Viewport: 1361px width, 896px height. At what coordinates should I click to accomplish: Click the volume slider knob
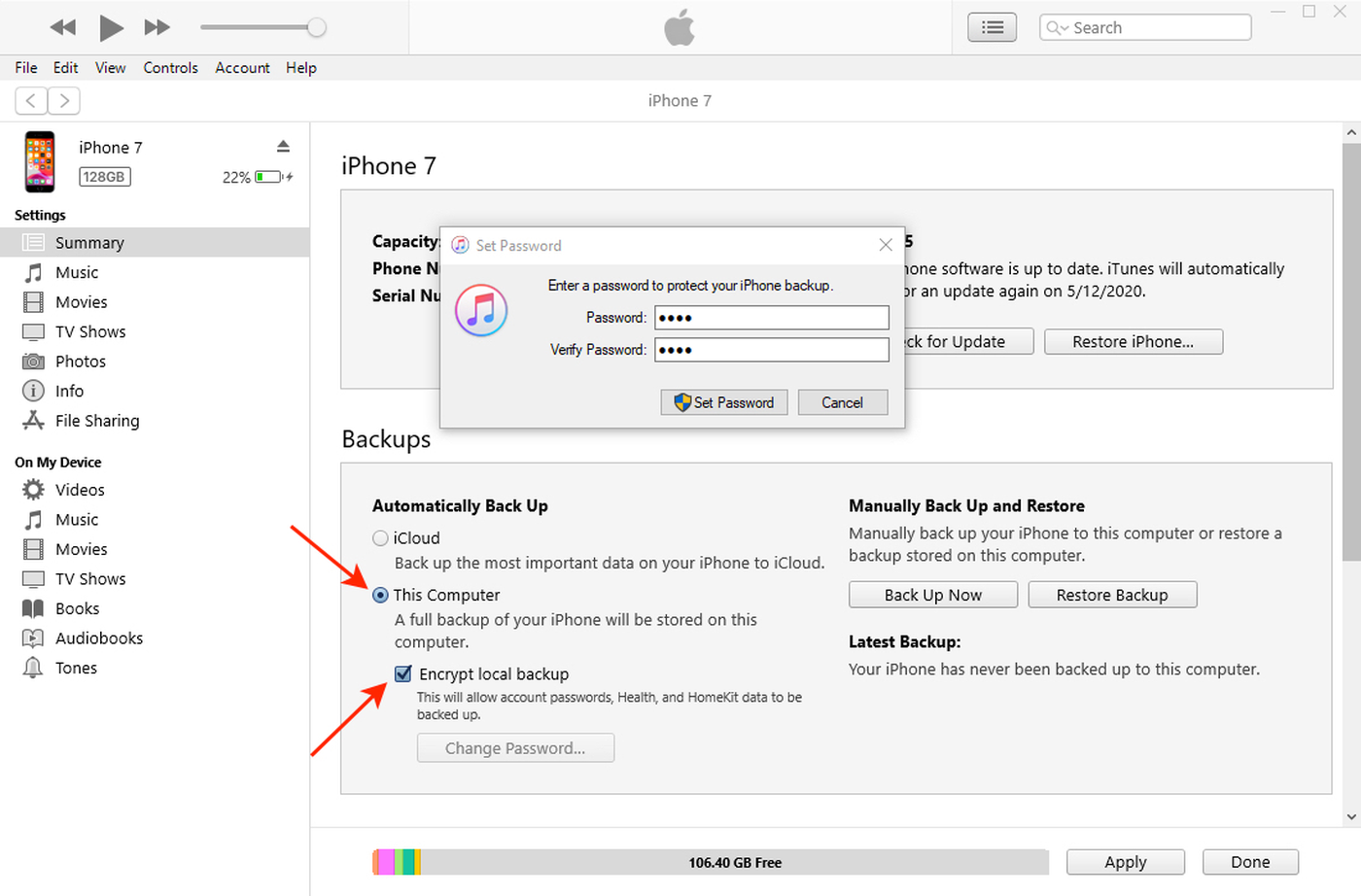[x=316, y=28]
